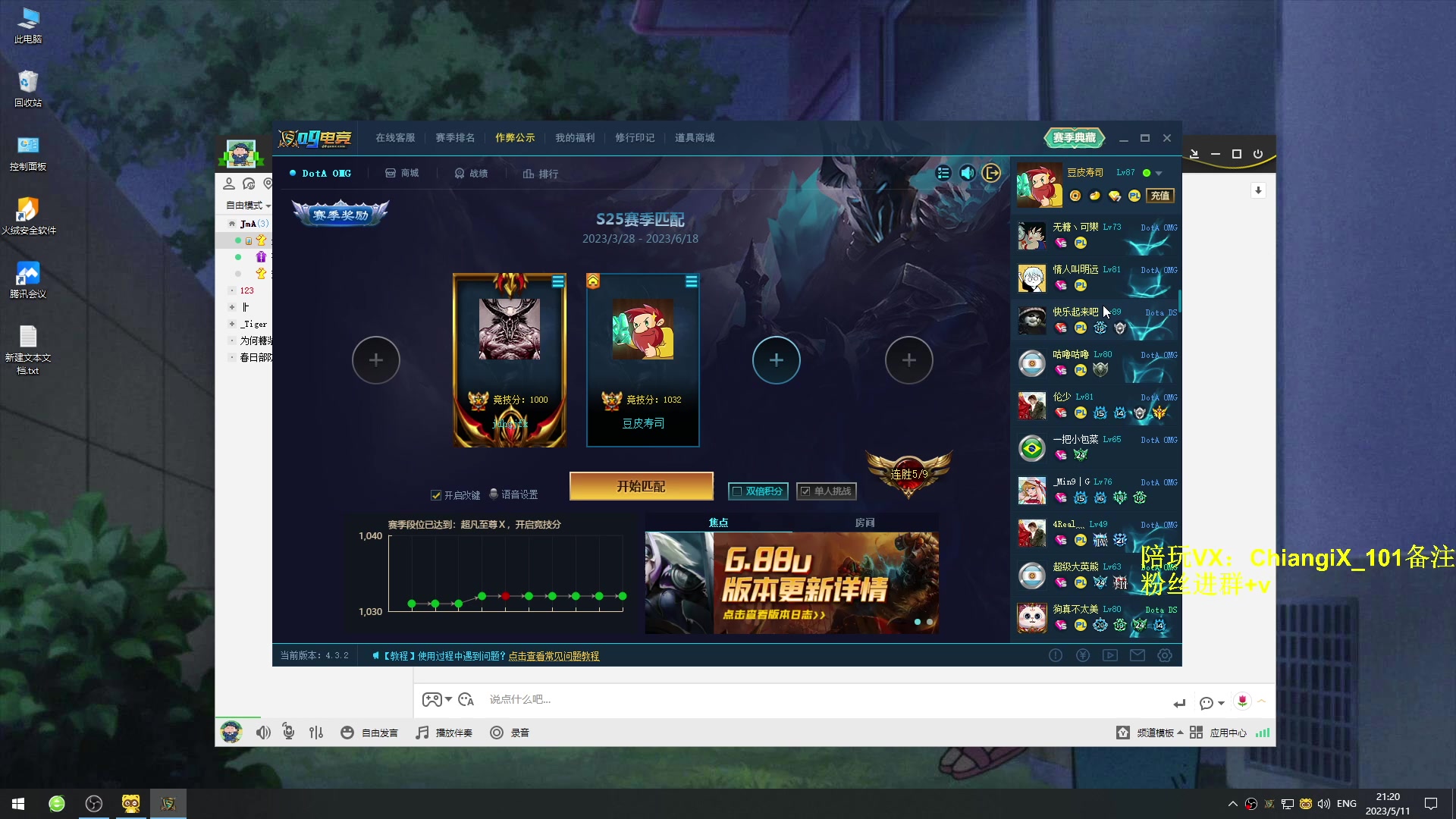Click 语音设置 voice settings option
The image size is (1456, 819).
(513, 494)
